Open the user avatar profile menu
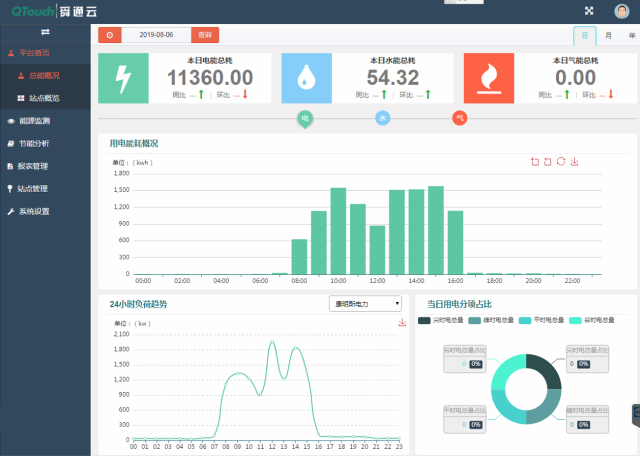This screenshot has width=640, height=456. pos(619,10)
